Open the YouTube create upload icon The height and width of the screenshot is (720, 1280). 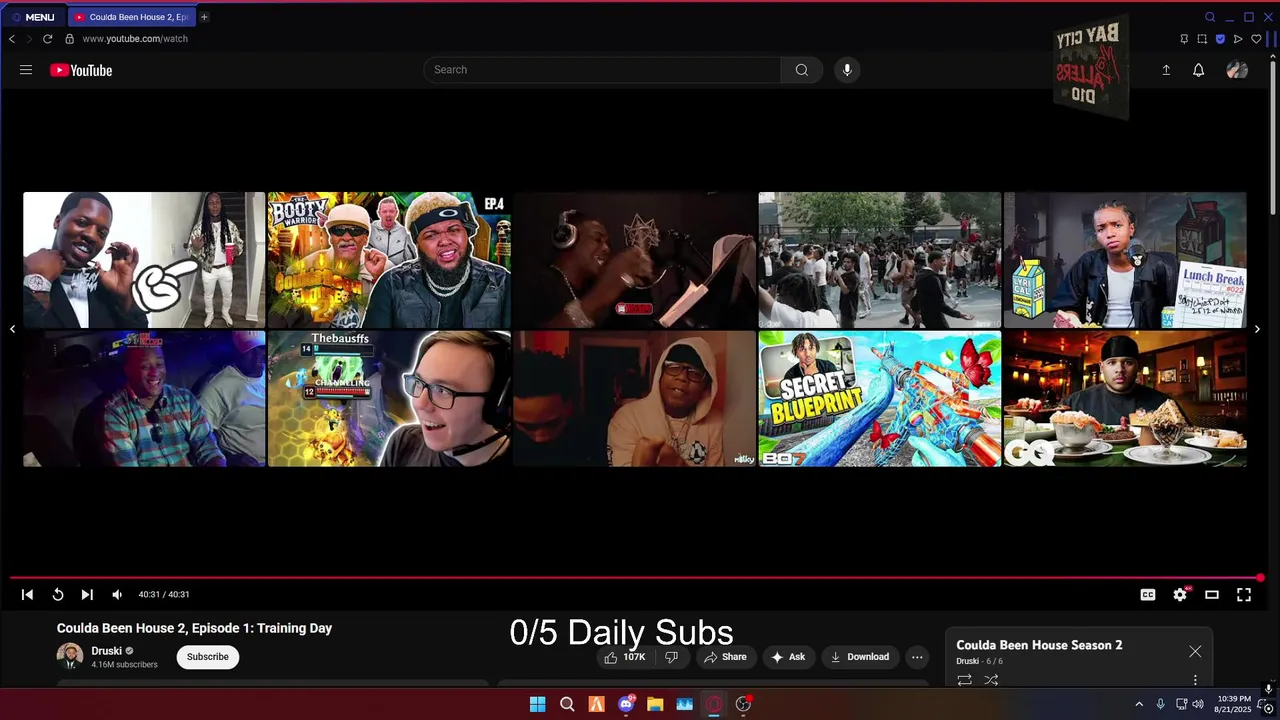point(1166,70)
